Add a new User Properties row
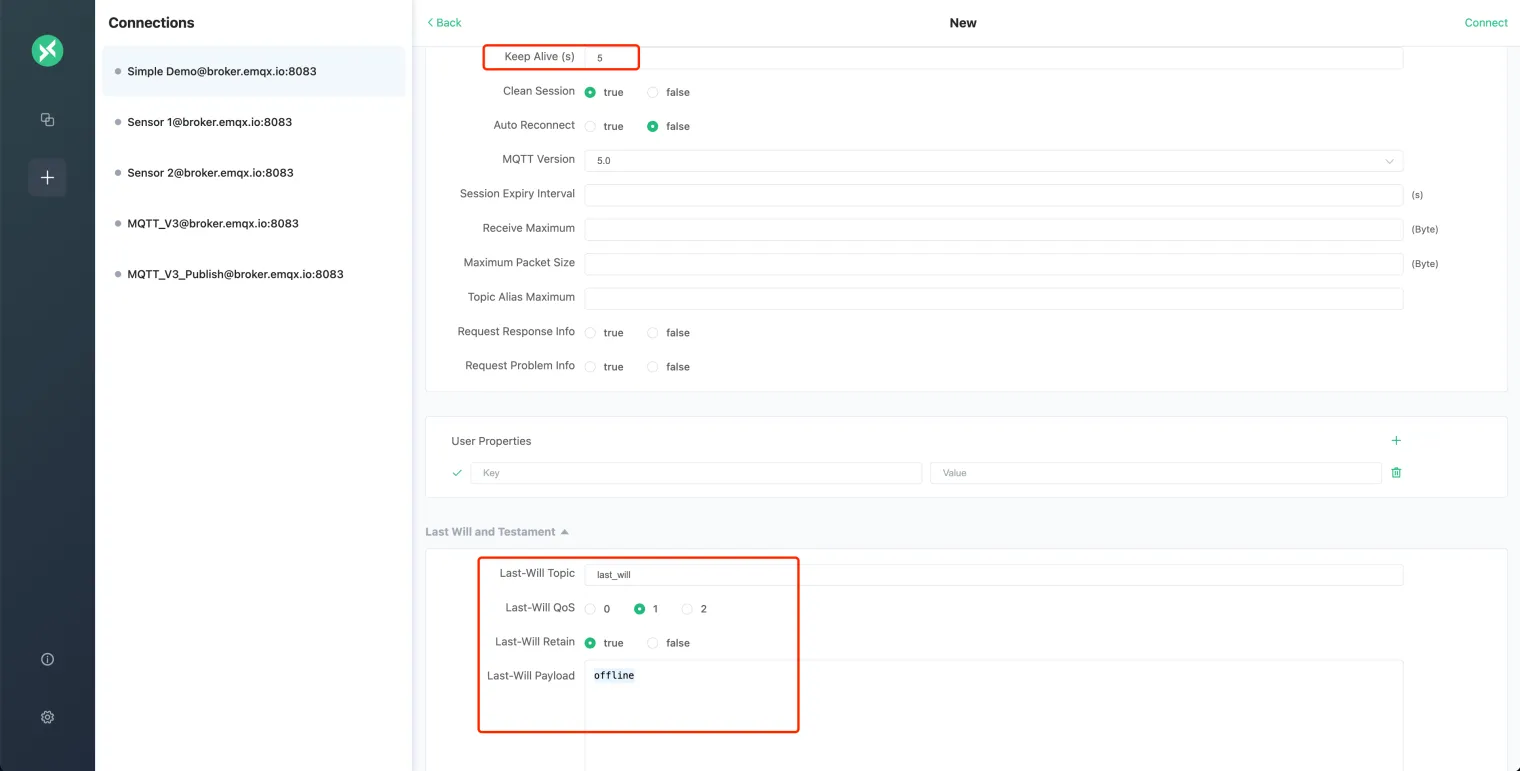The height and width of the screenshot is (771, 1520). pos(1396,440)
